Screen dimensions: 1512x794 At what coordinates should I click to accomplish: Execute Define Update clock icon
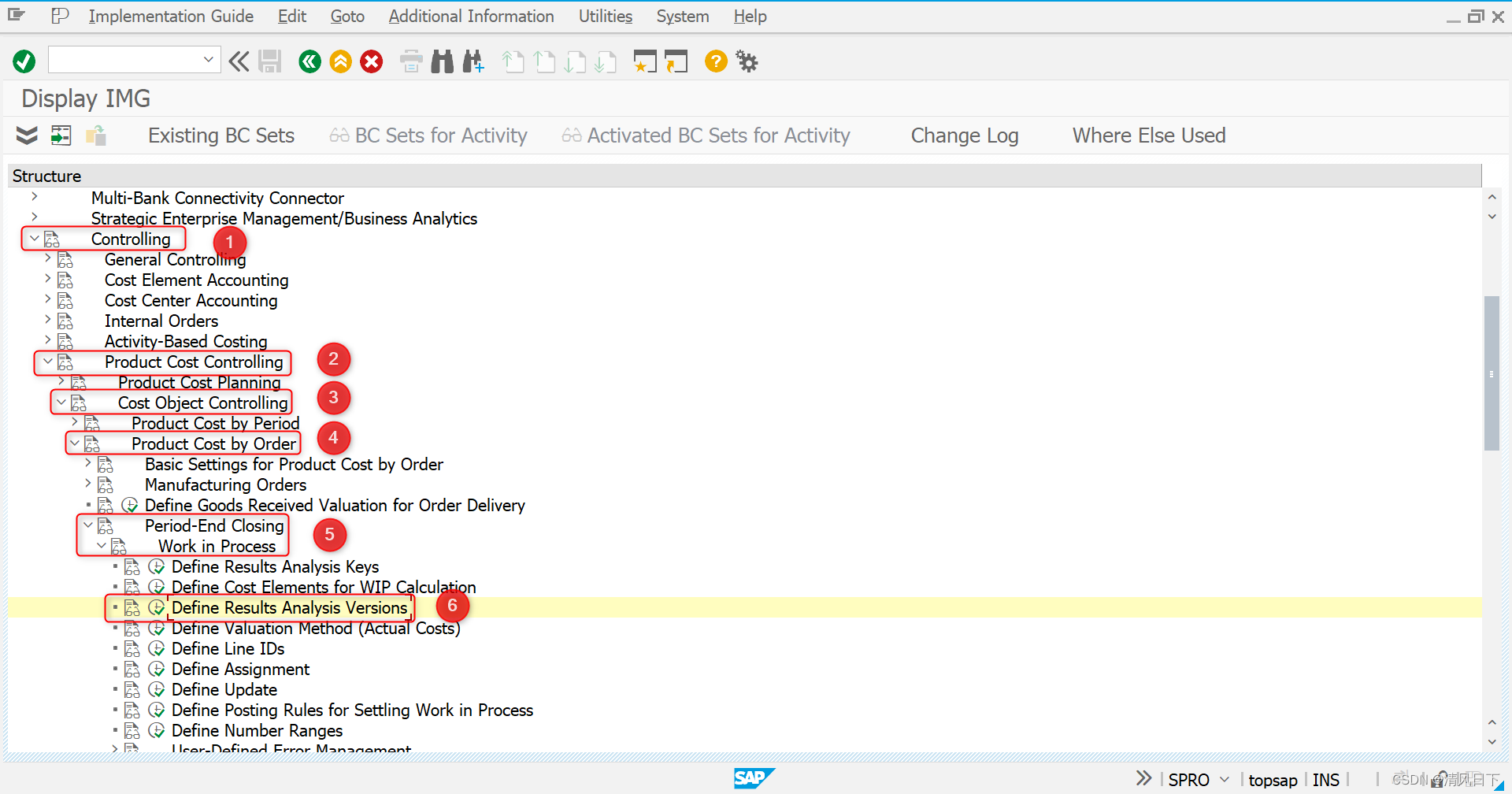[x=157, y=689]
